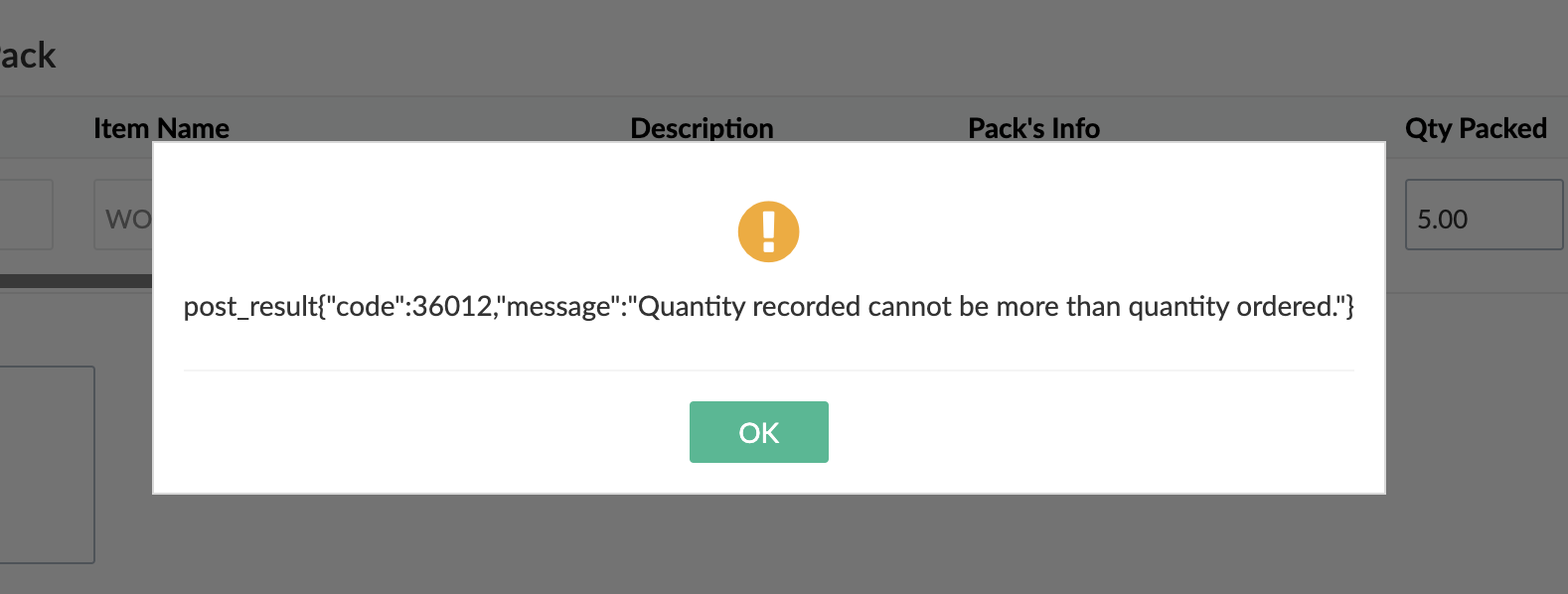
Task: Focus the large text box at bottom left
Action: point(47,465)
